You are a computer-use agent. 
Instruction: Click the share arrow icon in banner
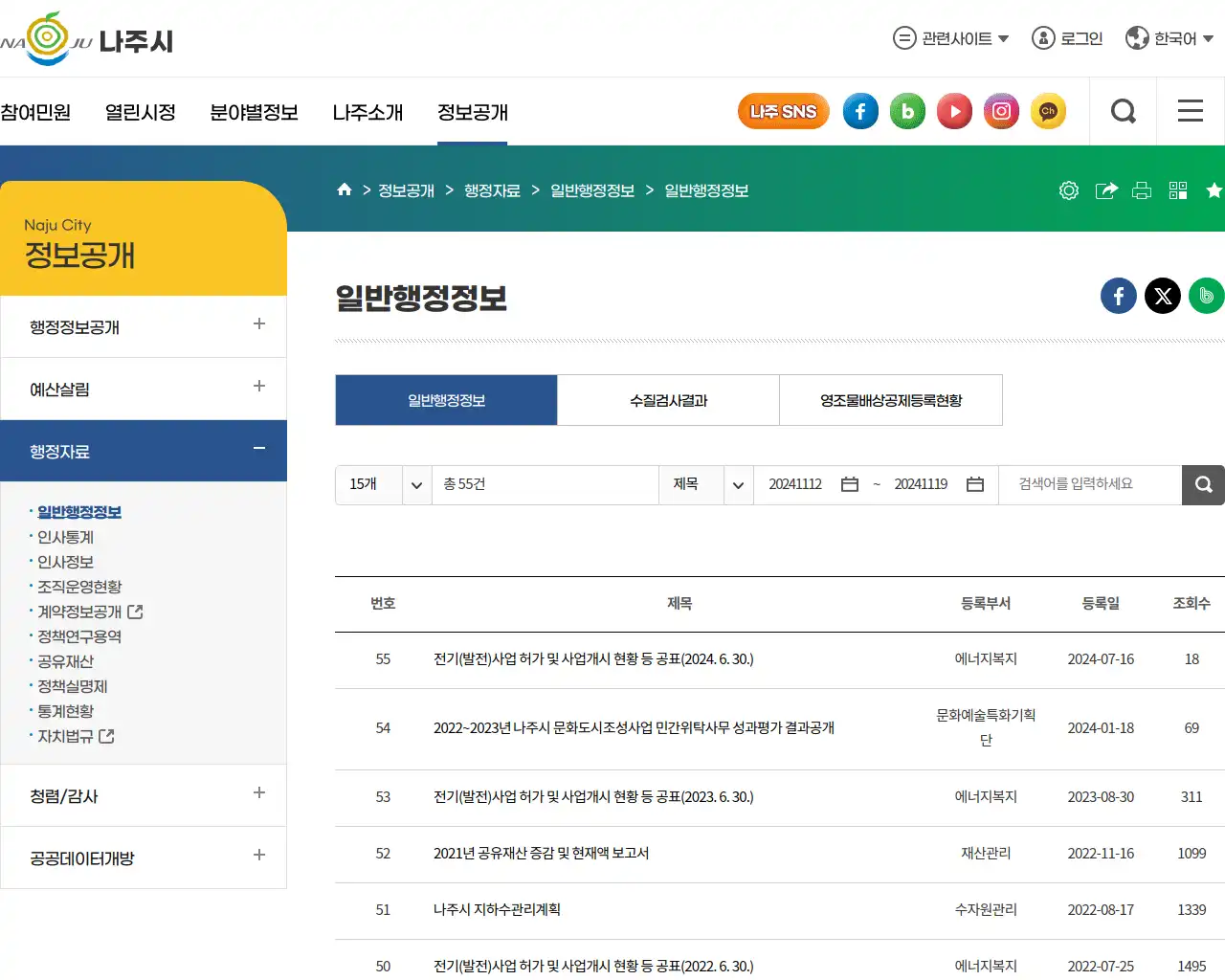tap(1106, 190)
